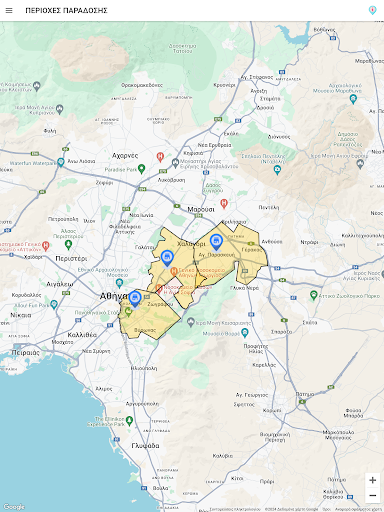Screen dimensions: 384x512
Task: Click the Καλλιθέα map label
Action: (x=82, y=335)
